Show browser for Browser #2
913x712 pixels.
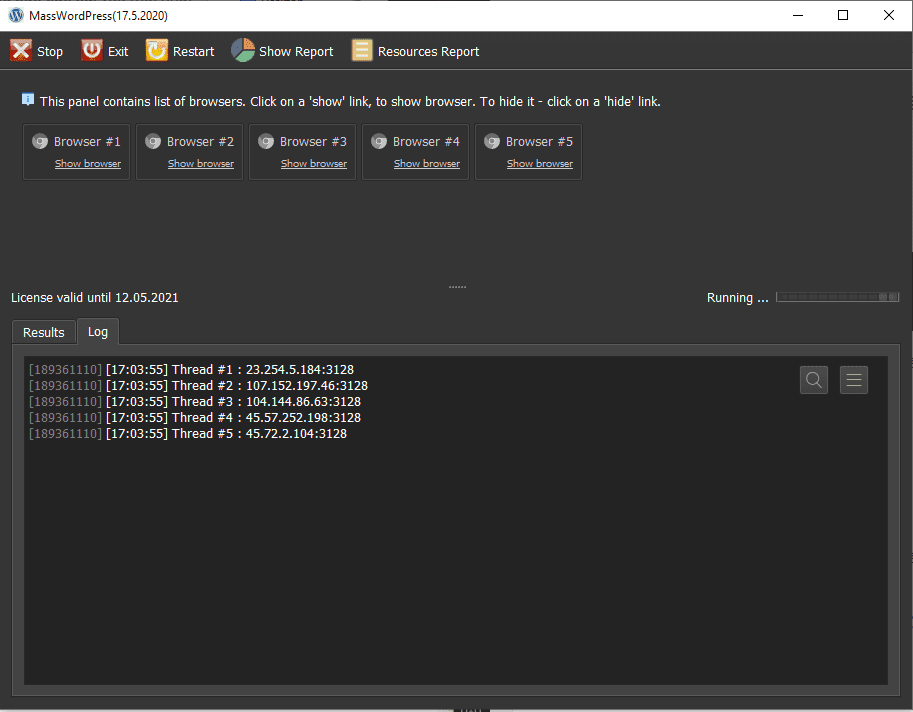coord(201,164)
